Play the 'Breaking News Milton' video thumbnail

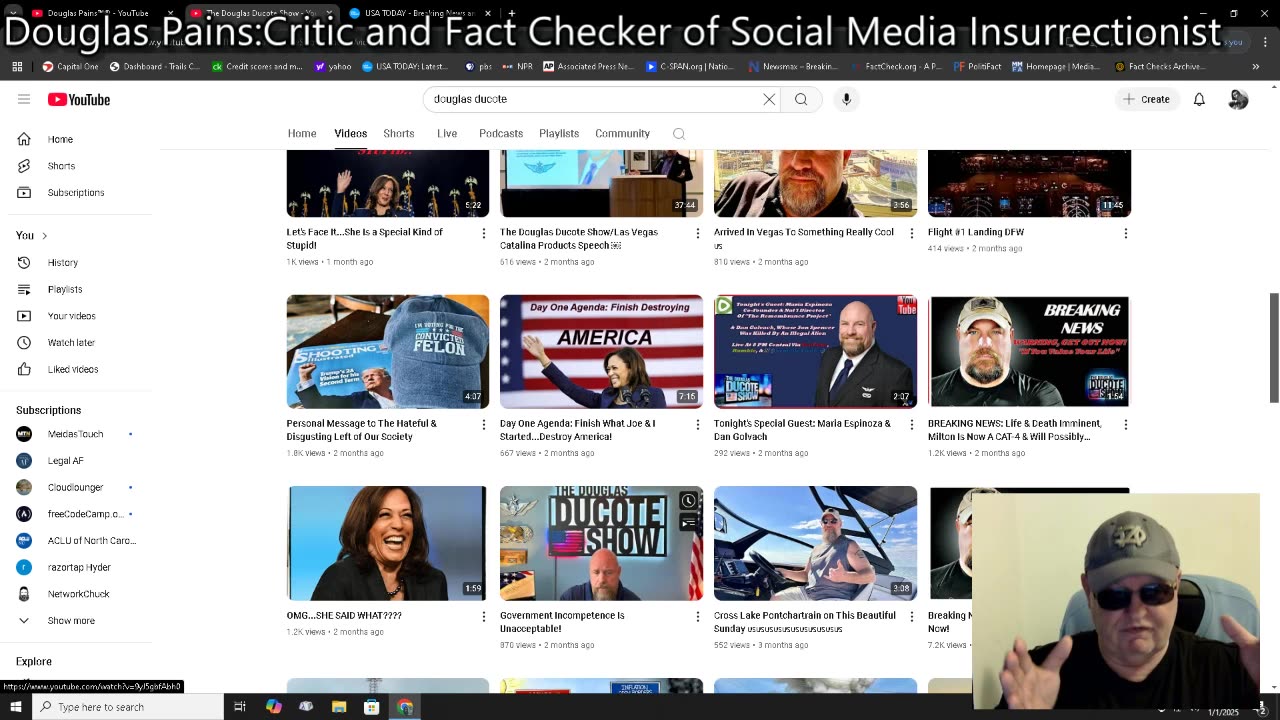tap(1029, 352)
